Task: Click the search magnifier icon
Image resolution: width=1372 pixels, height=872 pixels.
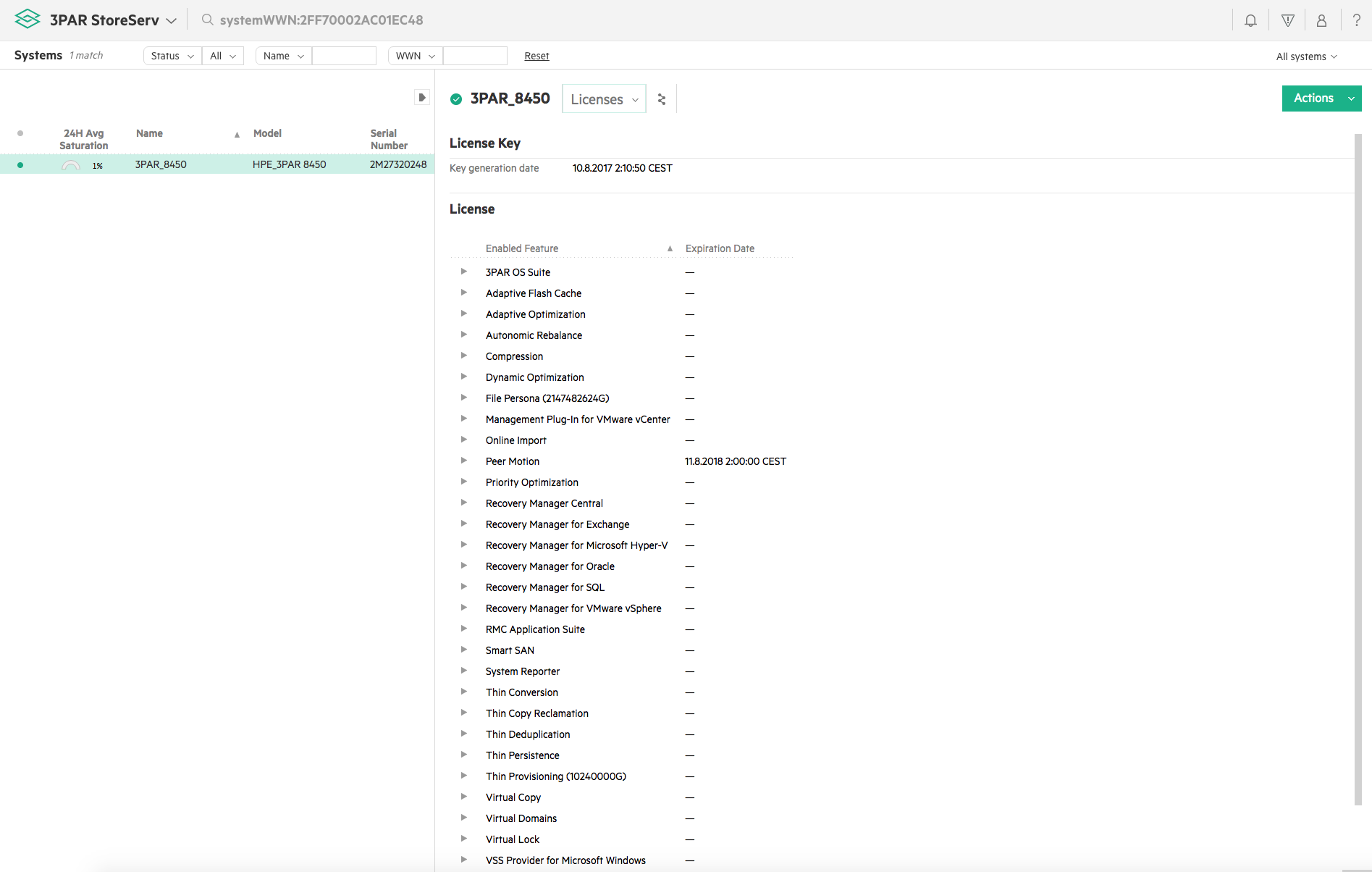Action: click(x=207, y=20)
